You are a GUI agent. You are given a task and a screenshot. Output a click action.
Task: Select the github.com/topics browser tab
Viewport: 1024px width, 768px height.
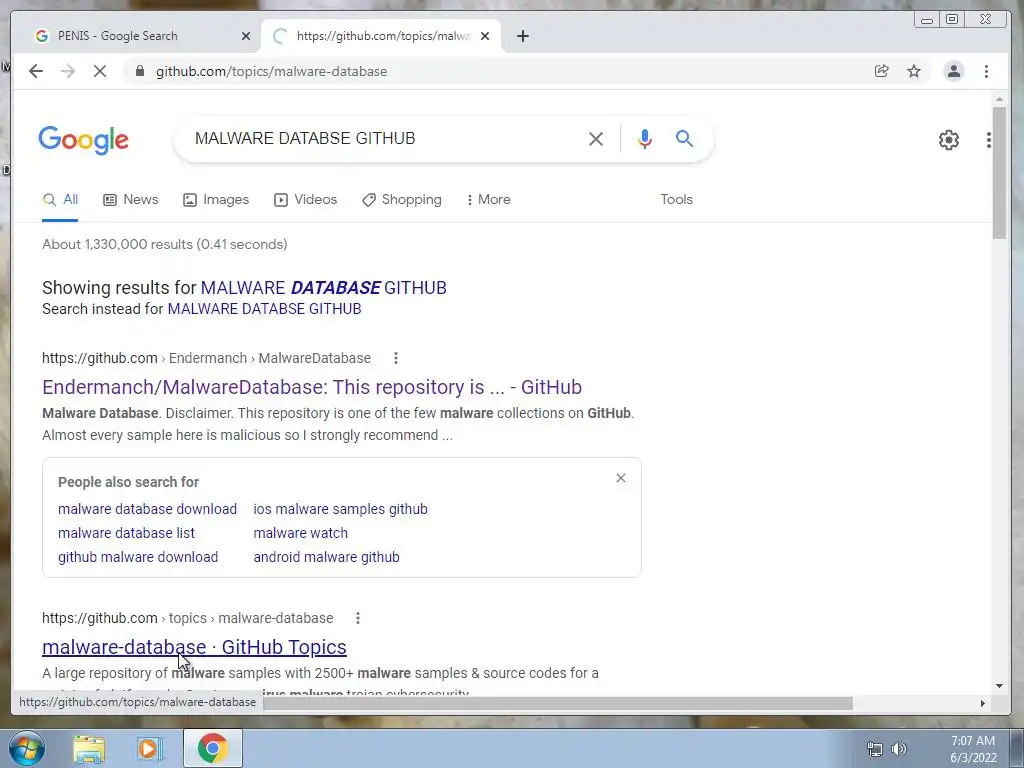click(381, 36)
